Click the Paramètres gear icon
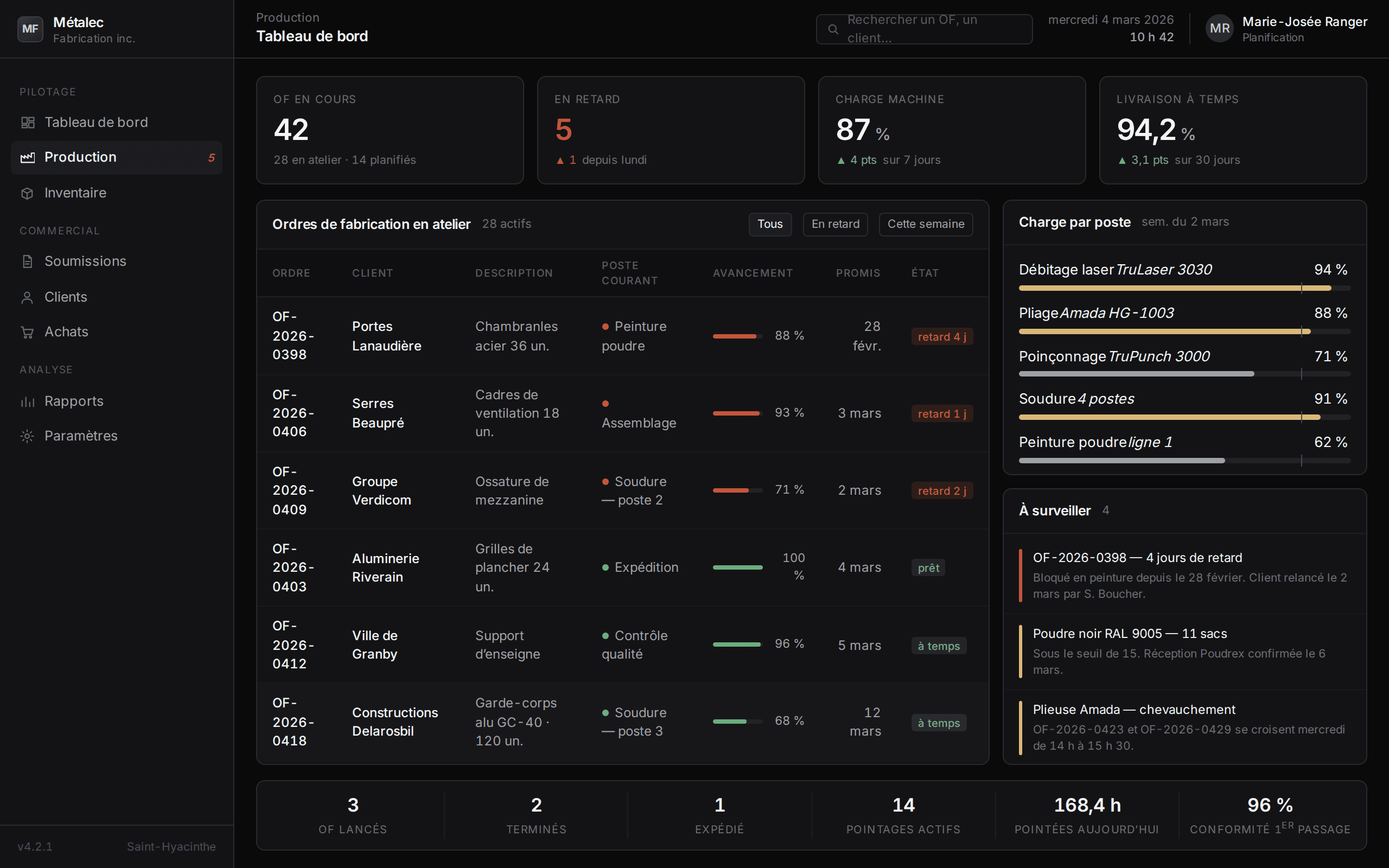The height and width of the screenshot is (868, 1389). pos(28,436)
